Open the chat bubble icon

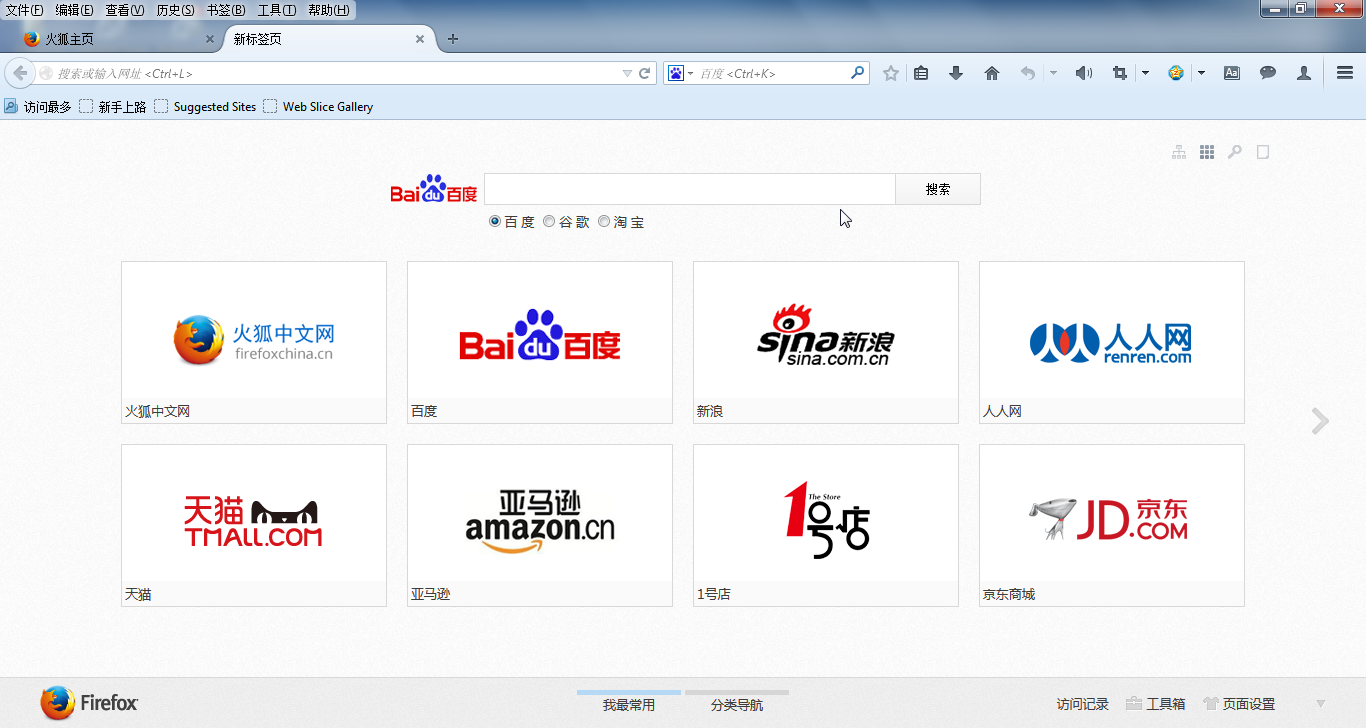pos(1268,73)
